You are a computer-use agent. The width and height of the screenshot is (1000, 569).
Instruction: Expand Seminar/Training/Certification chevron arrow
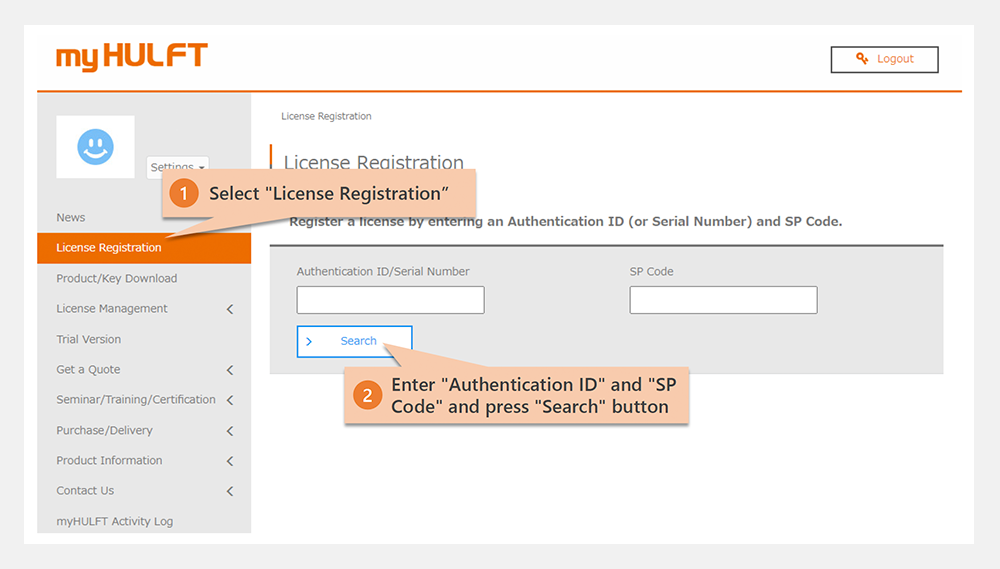(230, 400)
